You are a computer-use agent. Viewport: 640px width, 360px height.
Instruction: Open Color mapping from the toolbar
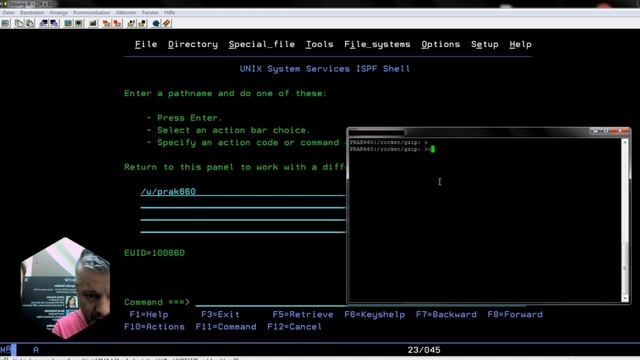pos(78,23)
